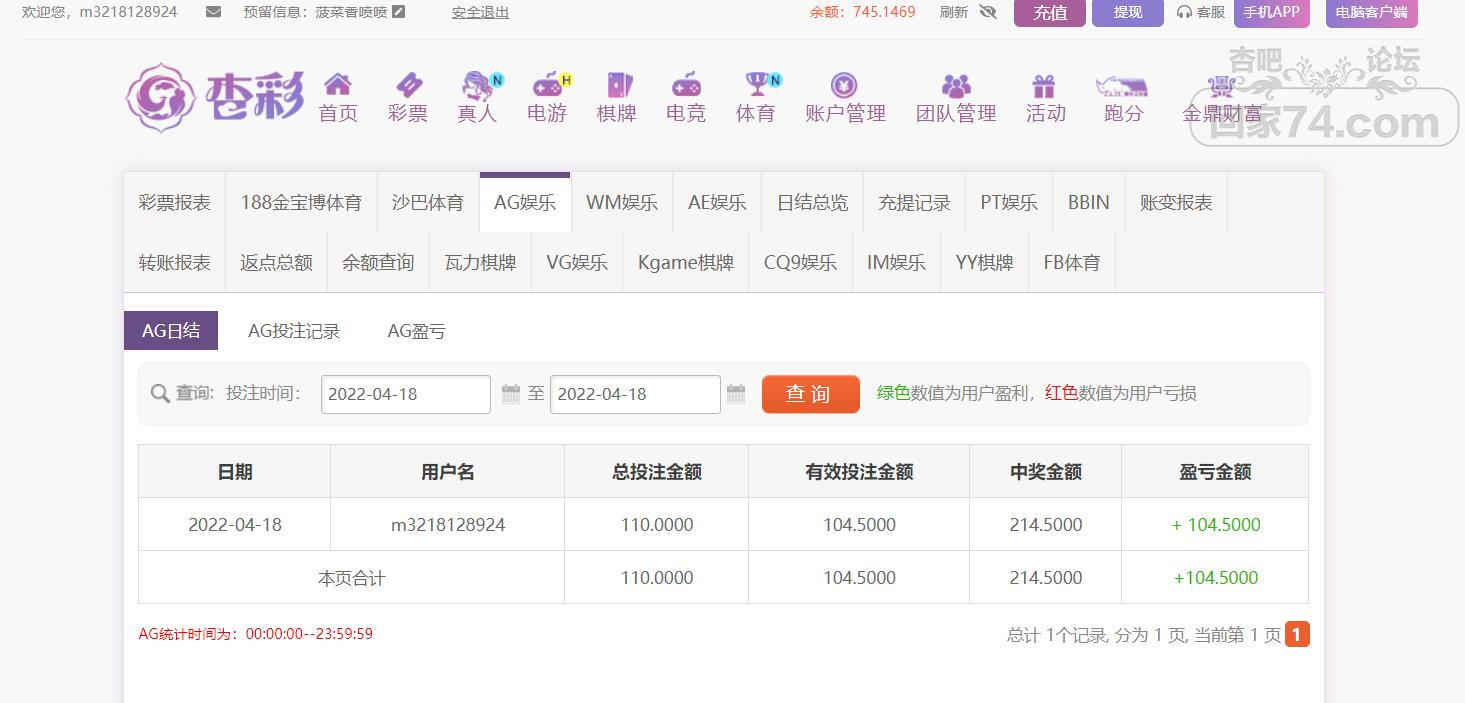Switch to 瓦力棋牌 tab
Screen dimensions: 1465x703
[480, 262]
